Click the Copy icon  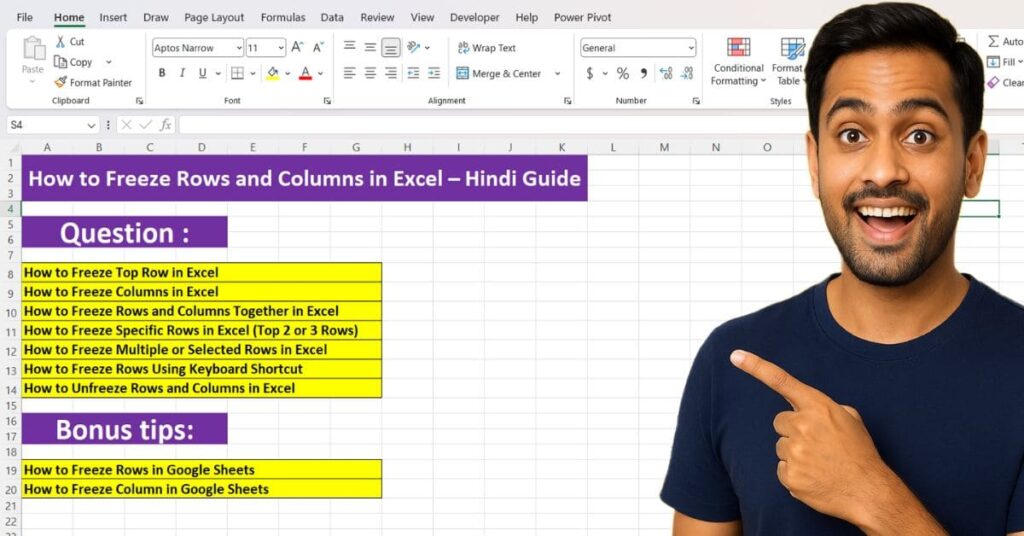pyautogui.click(x=61, y=62)
